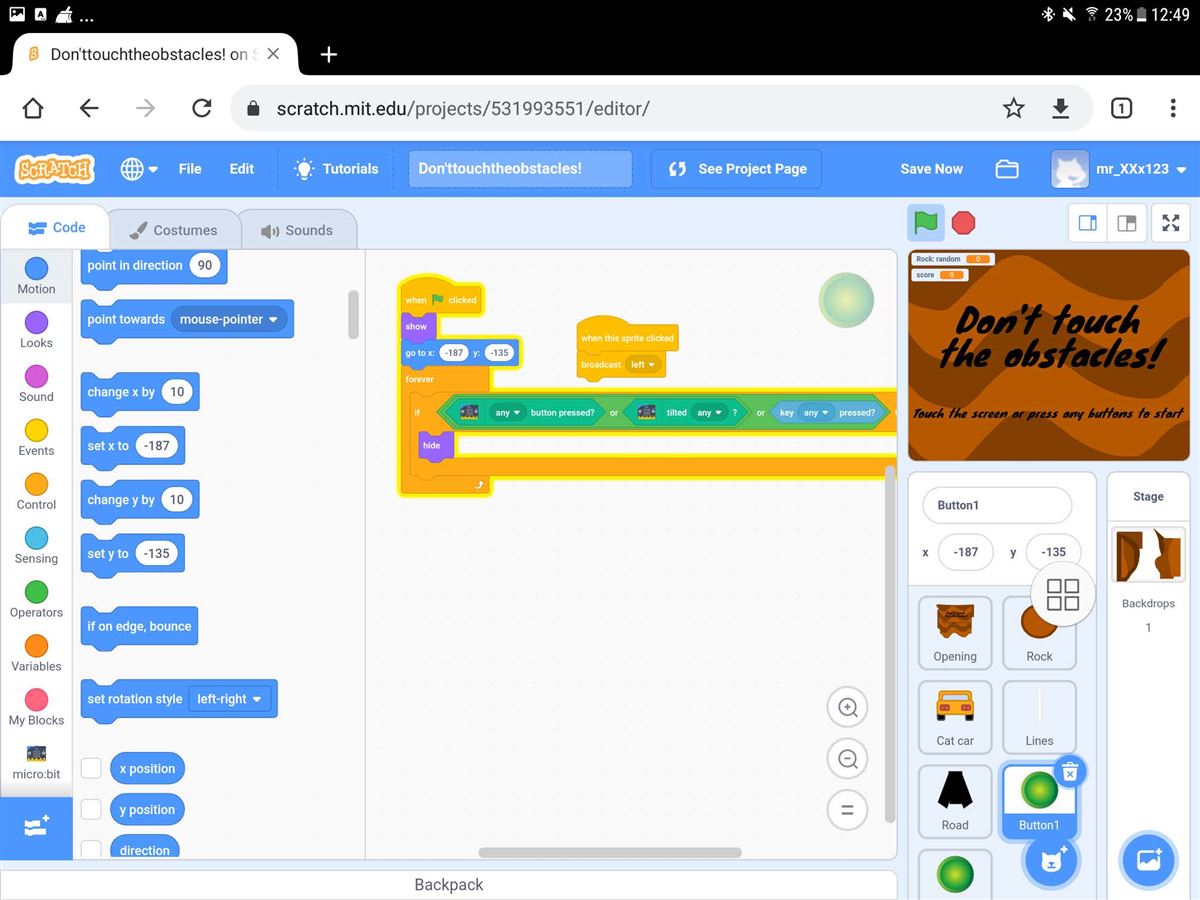Click Save Now
This screenshot has height=900, width=1200.
pyautogui.click(x=931, y=169)
